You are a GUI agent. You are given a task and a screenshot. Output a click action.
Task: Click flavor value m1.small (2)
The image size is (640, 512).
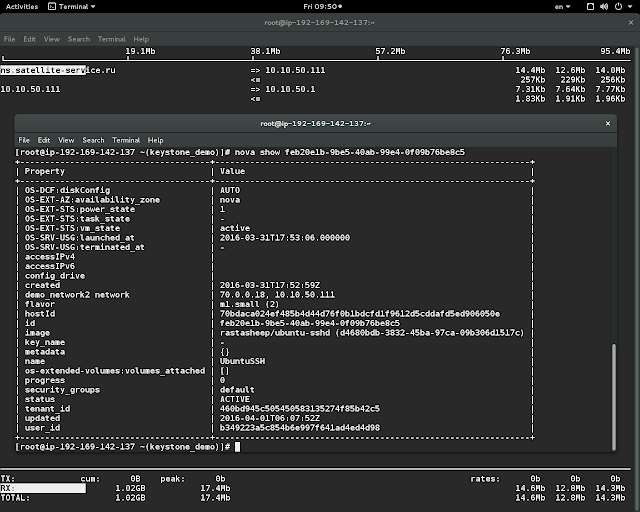point(249,304)
